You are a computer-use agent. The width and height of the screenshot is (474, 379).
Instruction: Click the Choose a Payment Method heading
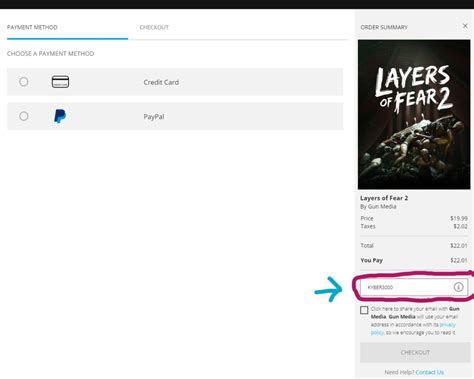[x=50, y=54]
